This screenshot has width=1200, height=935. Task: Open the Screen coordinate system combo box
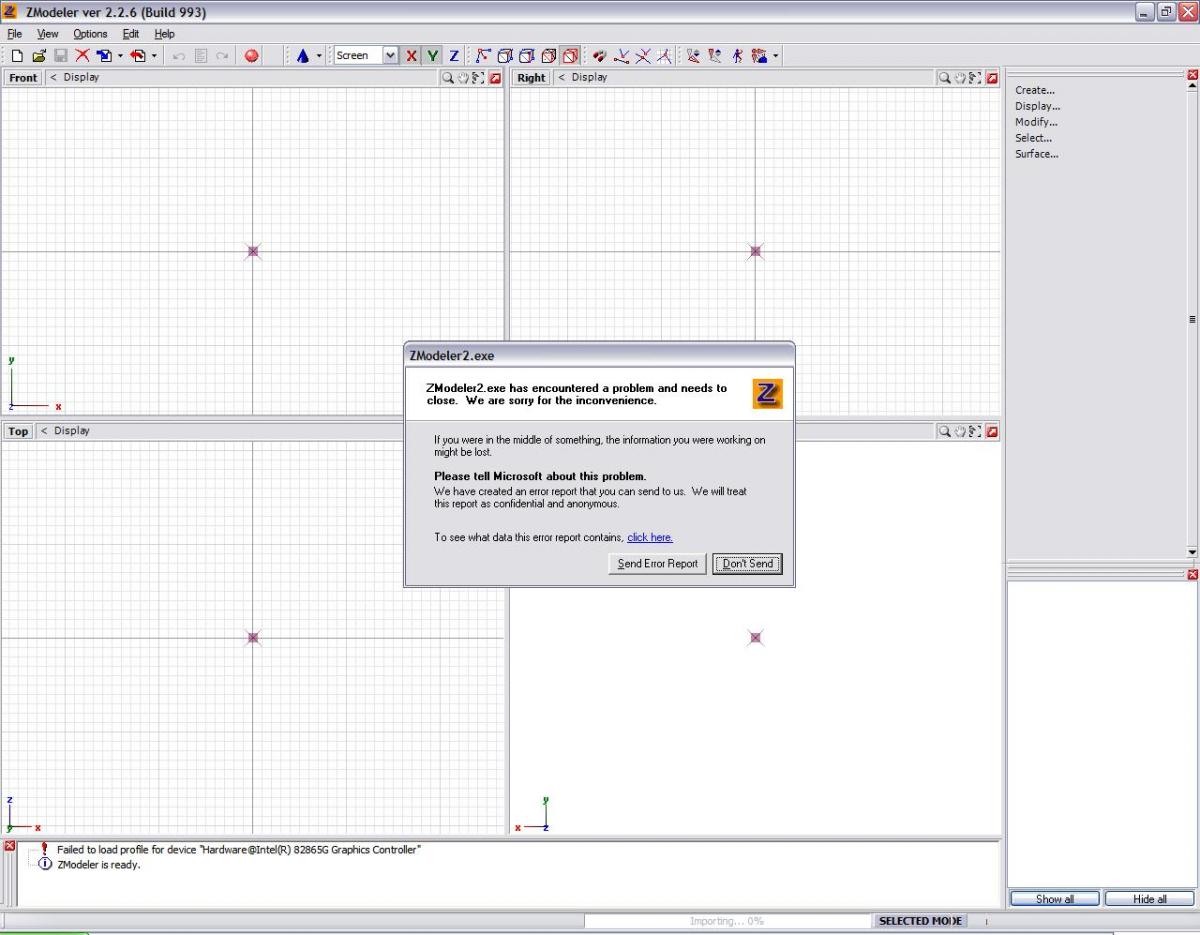366,56
